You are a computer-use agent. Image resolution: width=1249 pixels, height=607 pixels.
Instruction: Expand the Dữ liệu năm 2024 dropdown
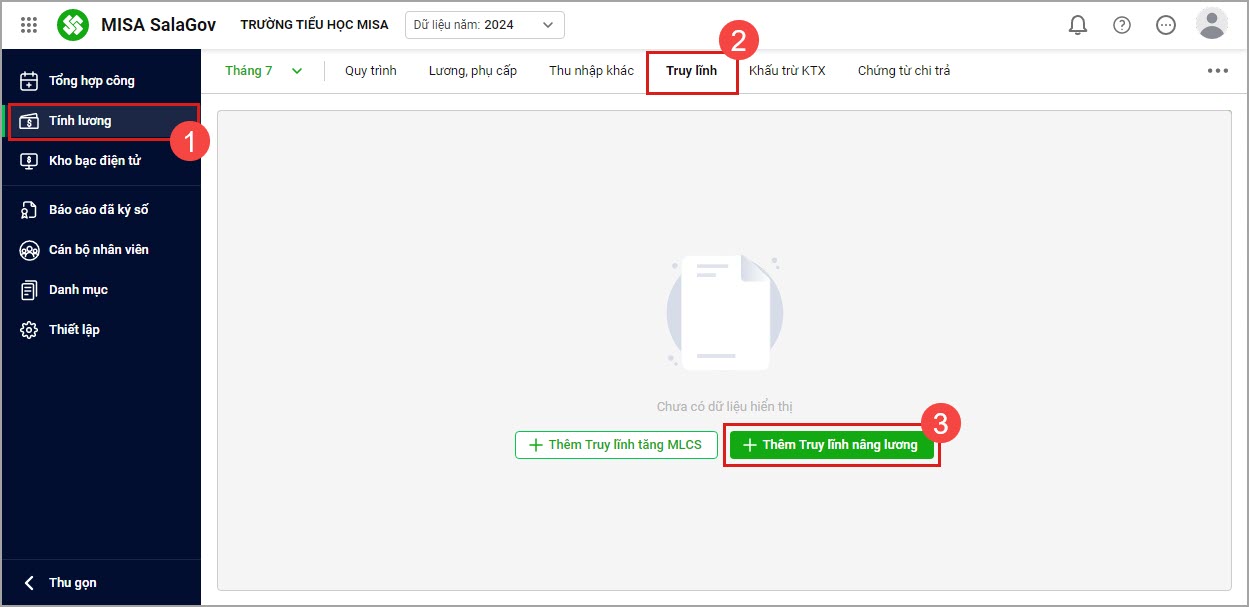(484, 25)
